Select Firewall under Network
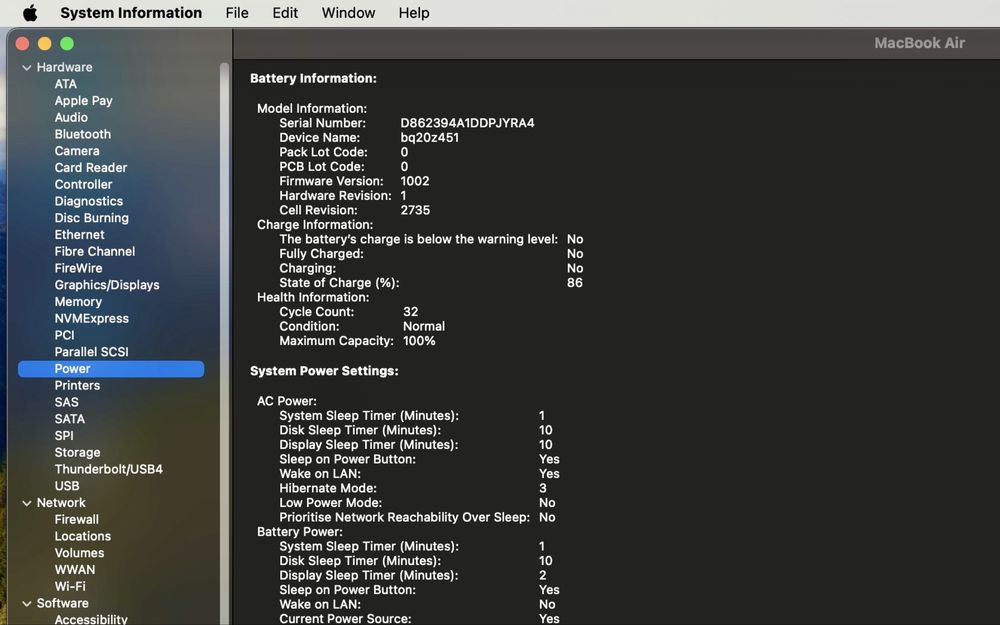1000x625 pixels. point(77,520)
